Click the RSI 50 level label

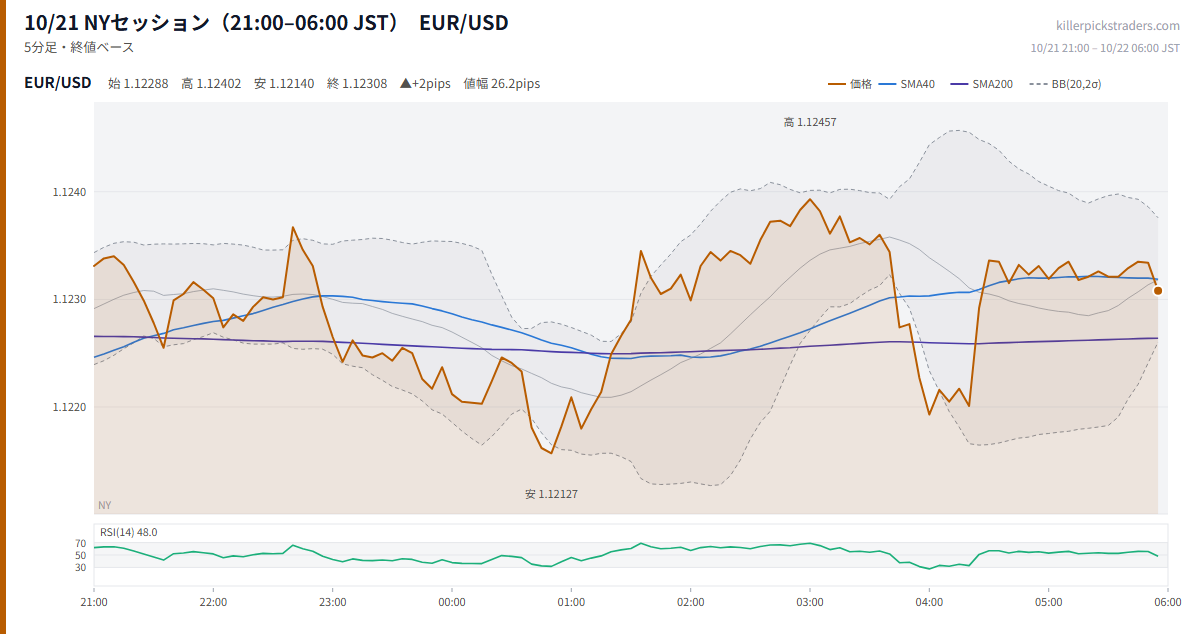[x=81, y=556]
